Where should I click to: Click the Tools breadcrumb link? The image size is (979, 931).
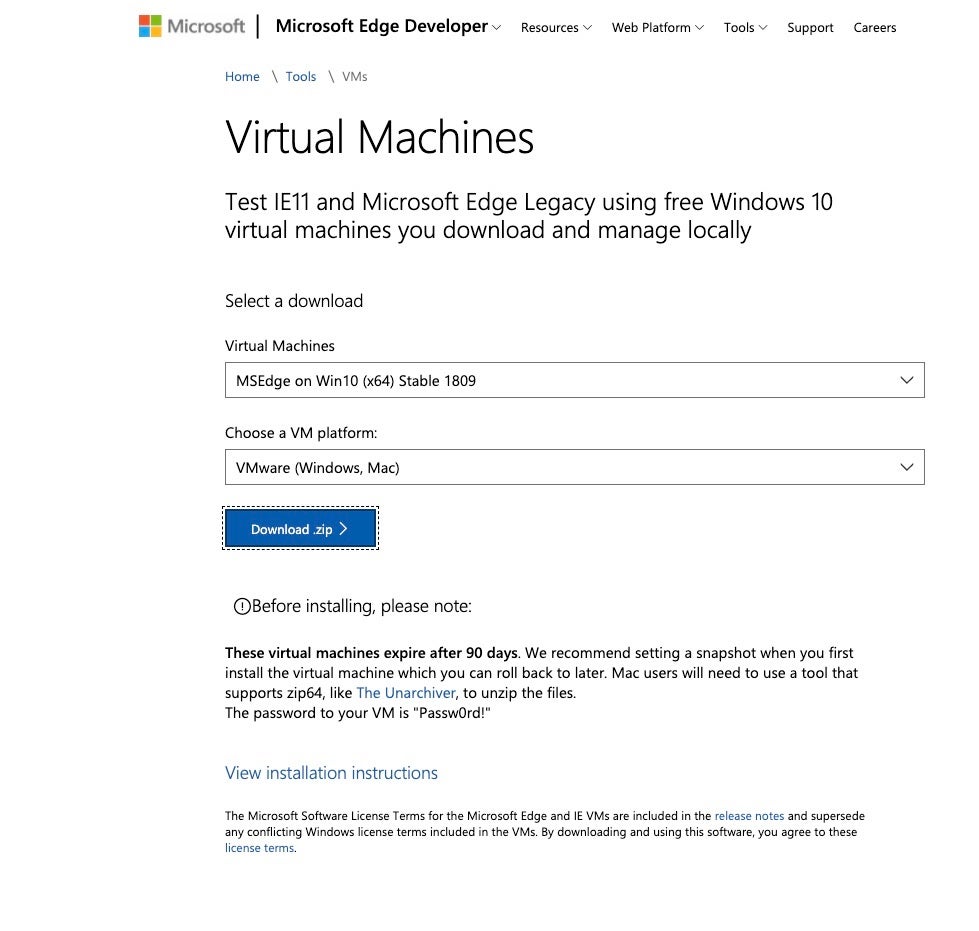[300, 77]
